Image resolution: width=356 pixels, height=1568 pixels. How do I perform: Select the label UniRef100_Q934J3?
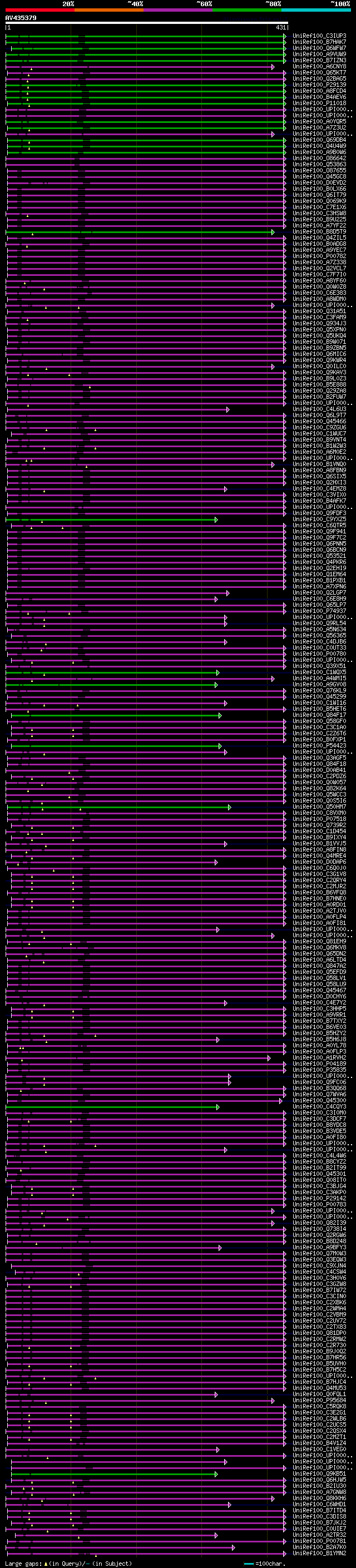pyautogui.click(x=319, y=324)
